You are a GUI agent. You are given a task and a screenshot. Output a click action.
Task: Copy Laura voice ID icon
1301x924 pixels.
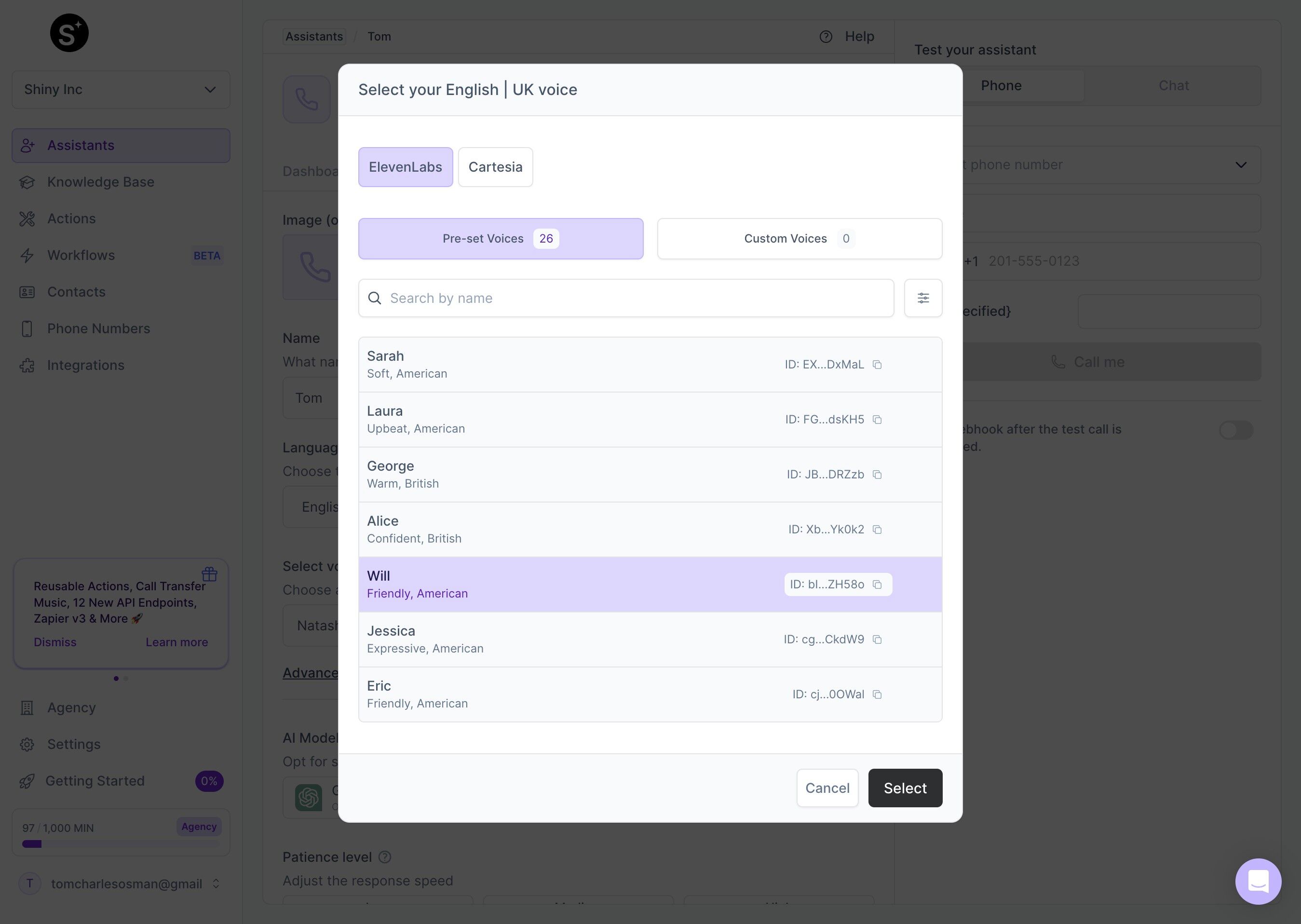click(x=877, y=419)
